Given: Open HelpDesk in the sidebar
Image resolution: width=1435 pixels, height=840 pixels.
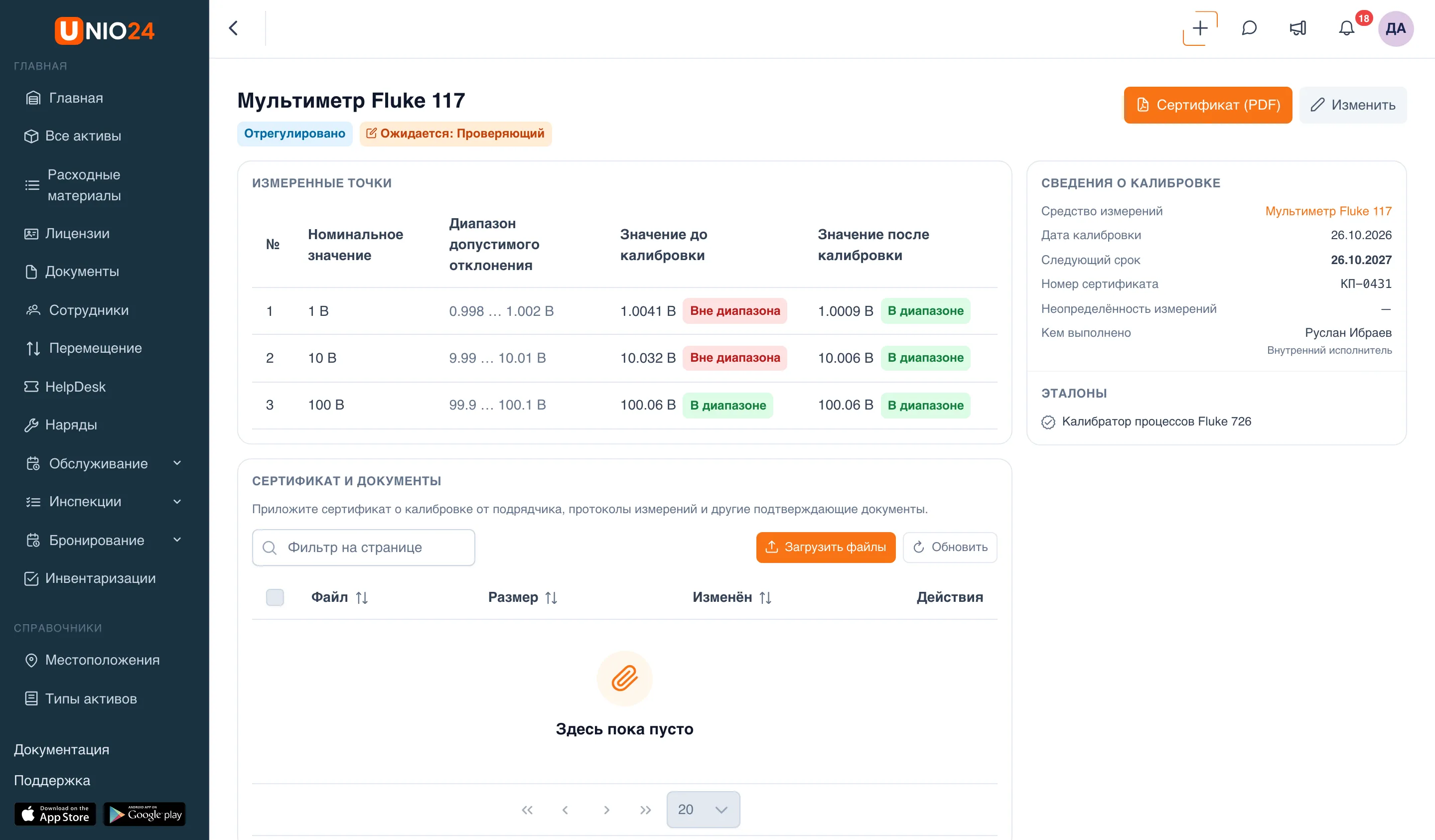Looking at the screenshot, I should [65, 387].
